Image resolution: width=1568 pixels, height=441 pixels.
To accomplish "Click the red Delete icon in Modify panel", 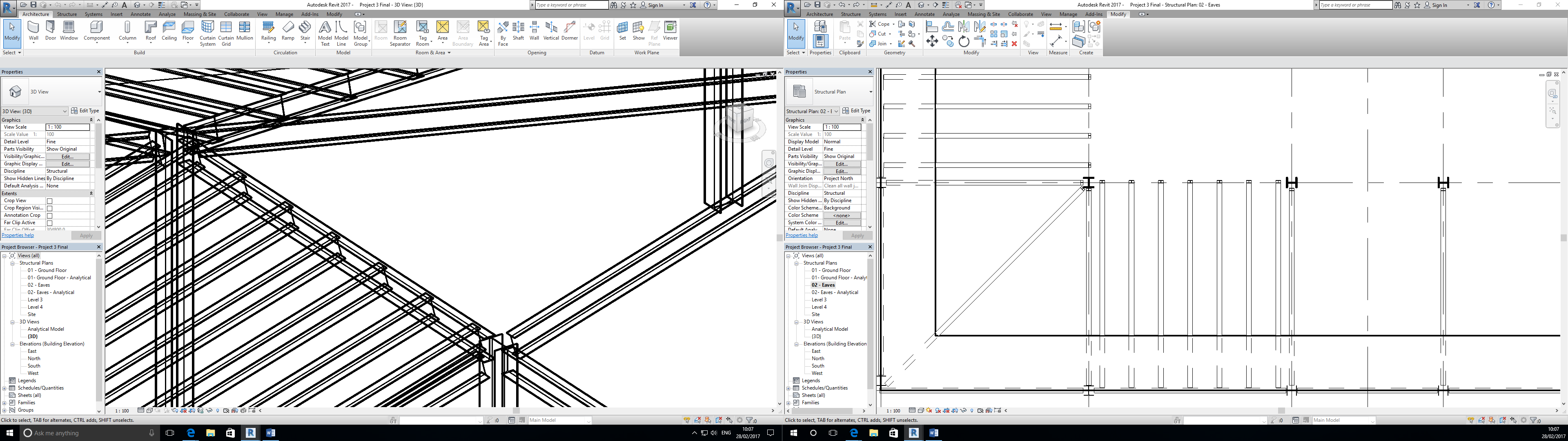I will click(1014, 44).
